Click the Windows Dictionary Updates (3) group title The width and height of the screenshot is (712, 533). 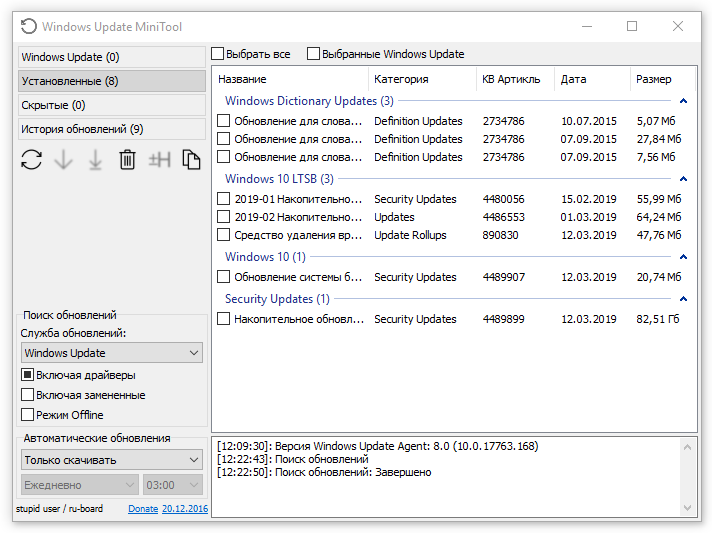[309, 101]
